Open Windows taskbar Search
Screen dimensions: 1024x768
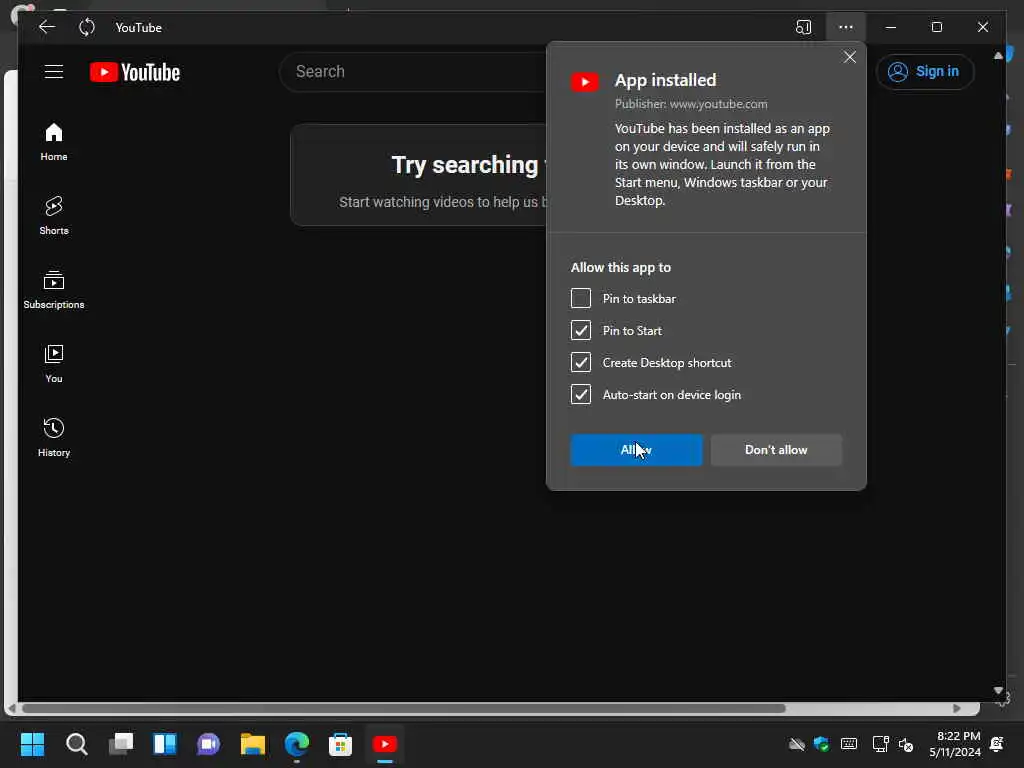[76, 744]
